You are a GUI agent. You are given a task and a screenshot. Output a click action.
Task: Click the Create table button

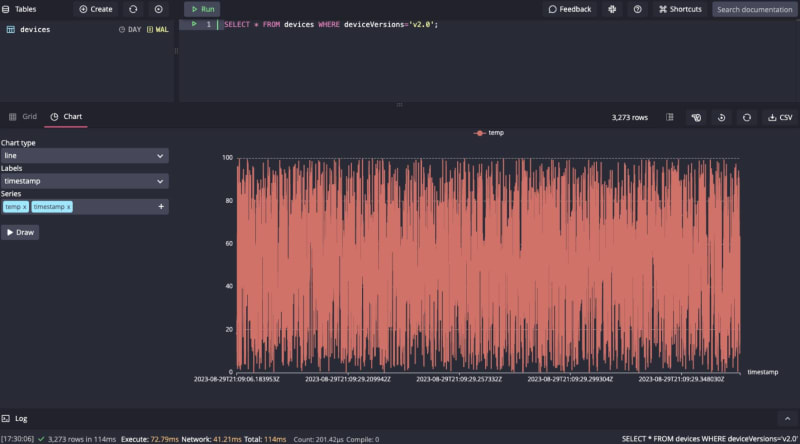tap(96, 9)
